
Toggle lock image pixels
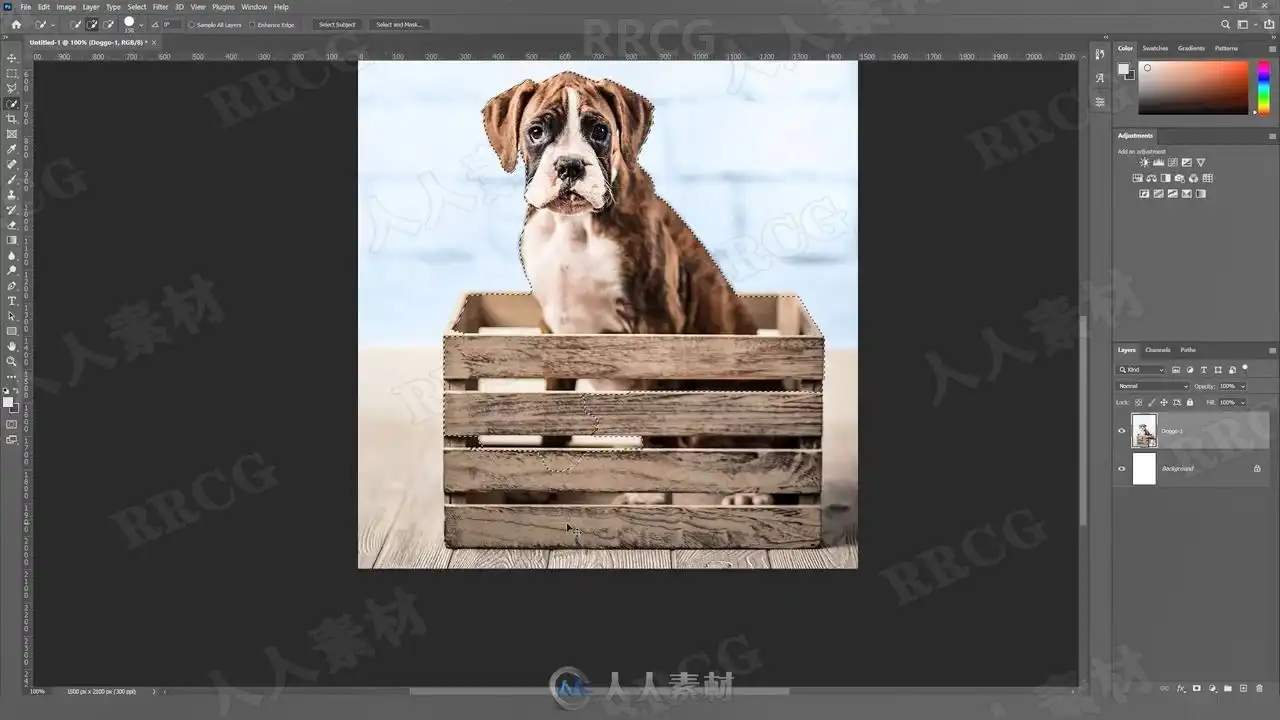[1151, 402]
